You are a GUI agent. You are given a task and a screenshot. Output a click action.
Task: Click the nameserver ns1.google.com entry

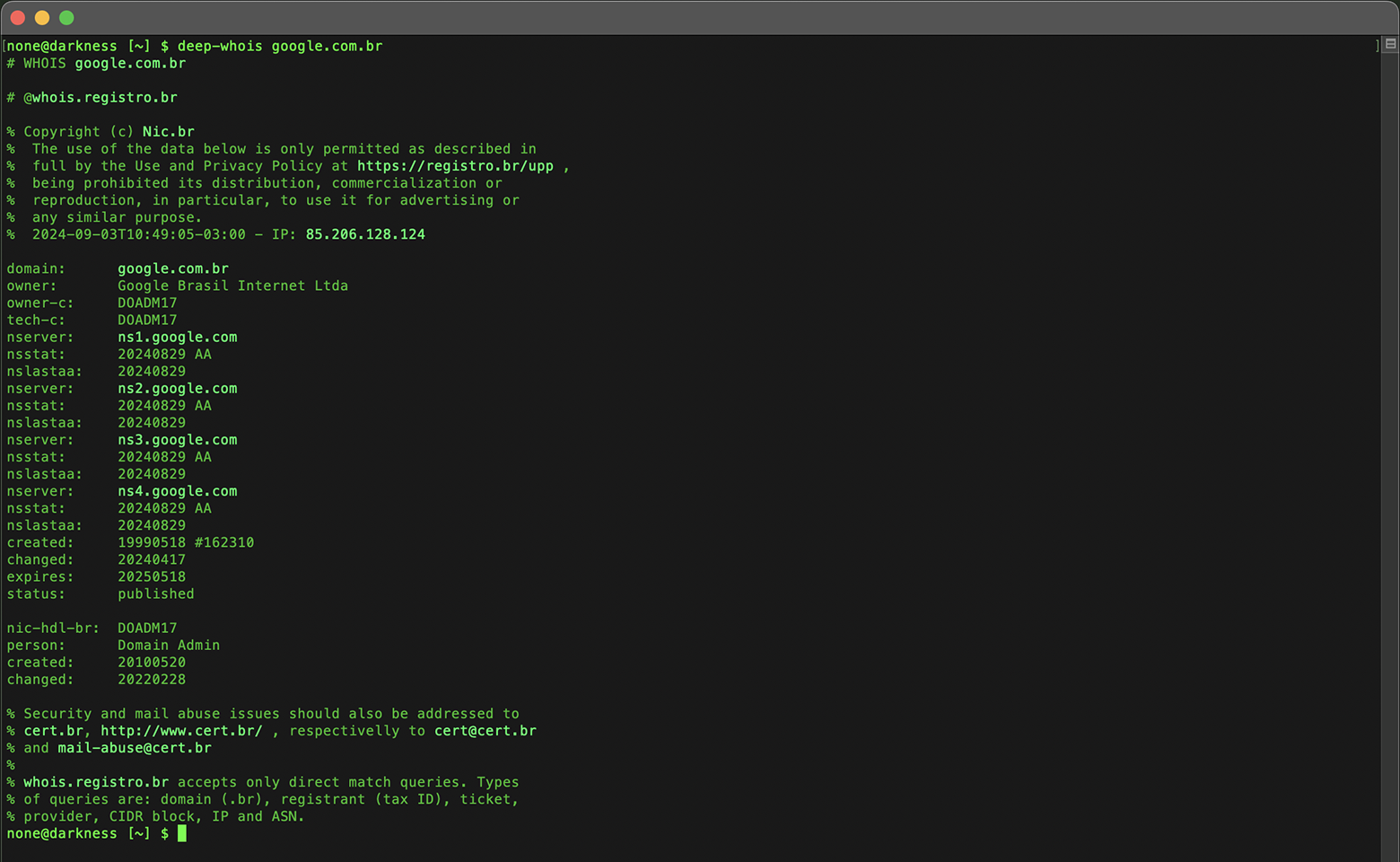[177, 336]
